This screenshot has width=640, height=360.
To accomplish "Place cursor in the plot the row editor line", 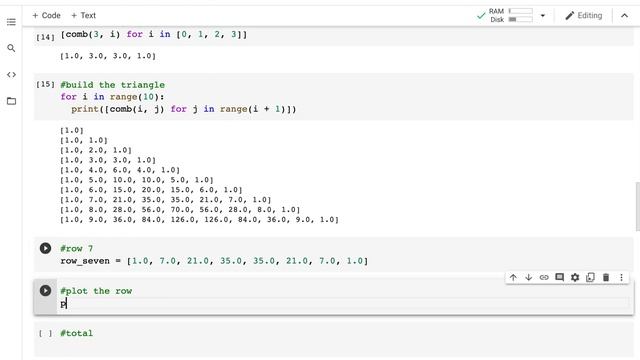I will 345,304.
